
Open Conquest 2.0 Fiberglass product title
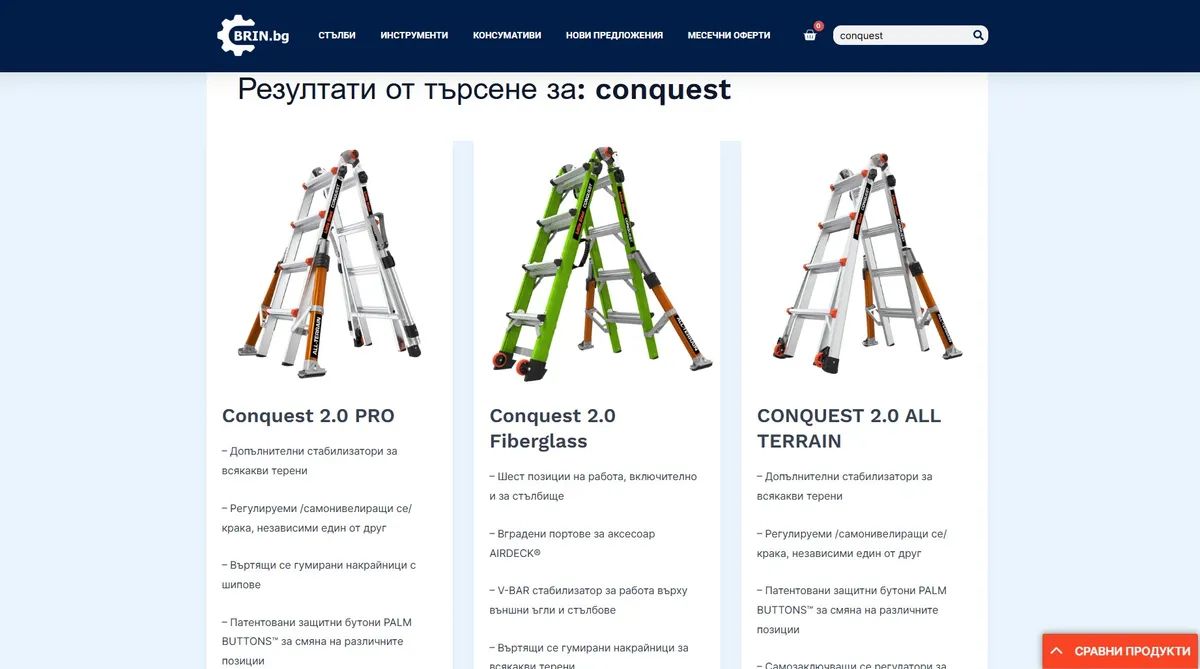[x=552, y=428]
